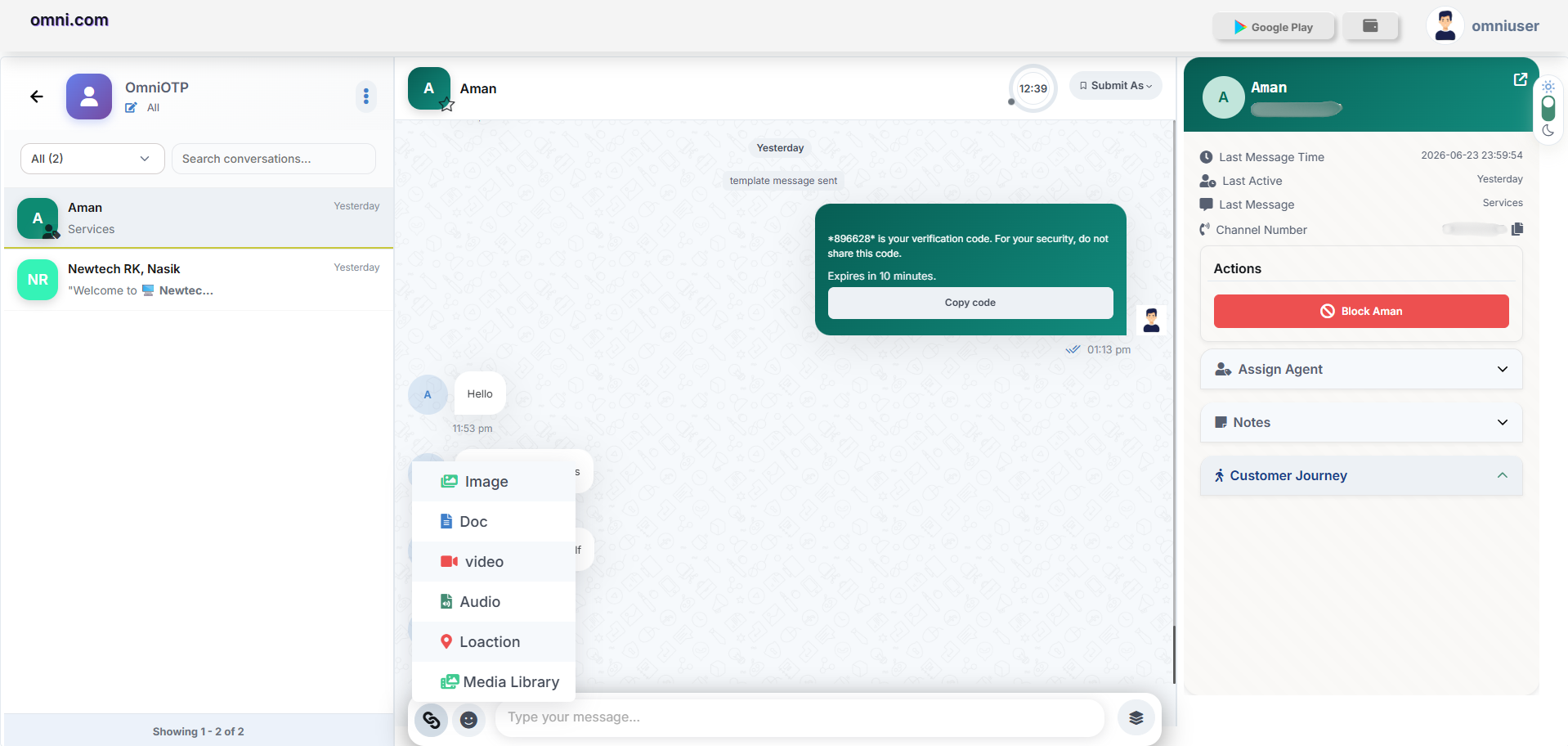Click the edit icon under OmniOTP
Viewport: 1568px width, 746px height.
click(x=131, y=108)
